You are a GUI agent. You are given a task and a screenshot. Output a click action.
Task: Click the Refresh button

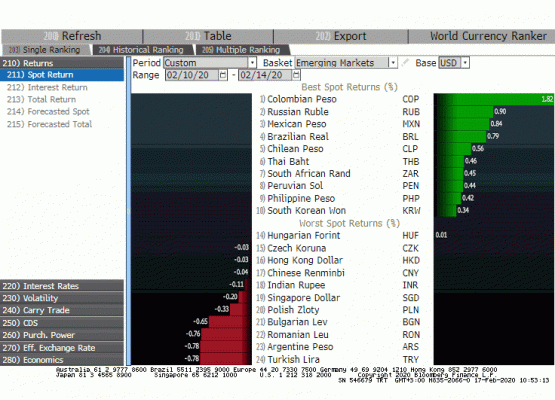click(x=72, y=36)
